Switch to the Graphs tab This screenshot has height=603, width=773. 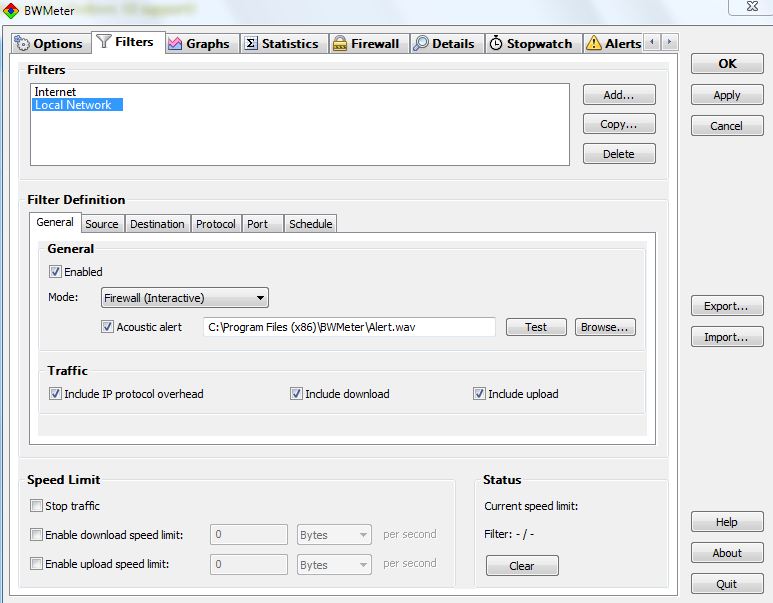(202, 43)
